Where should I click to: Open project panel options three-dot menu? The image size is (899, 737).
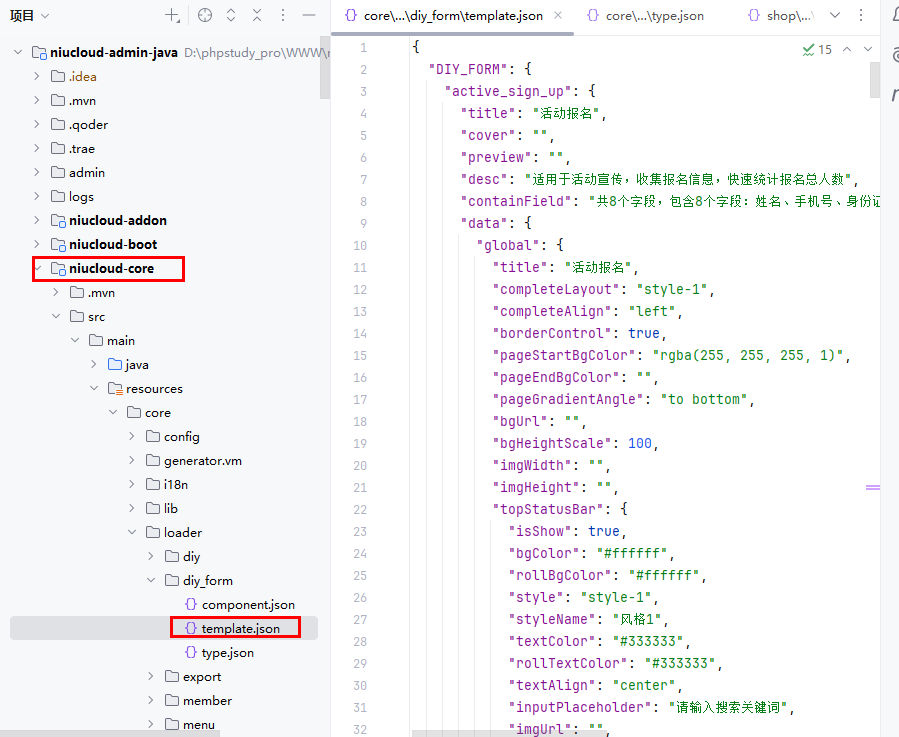point(283,15)
